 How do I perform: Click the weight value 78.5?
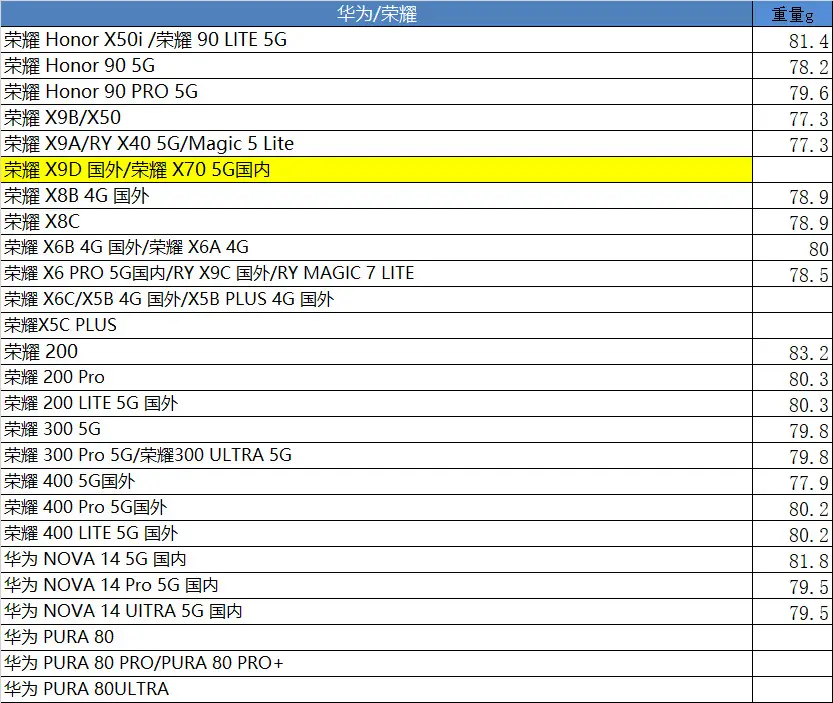tap(808, 275)
